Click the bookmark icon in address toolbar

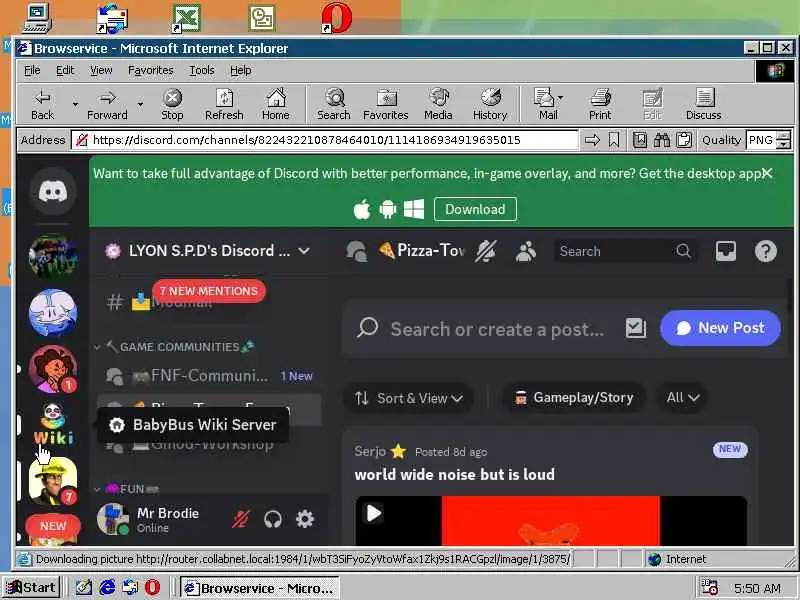[614, 140]
